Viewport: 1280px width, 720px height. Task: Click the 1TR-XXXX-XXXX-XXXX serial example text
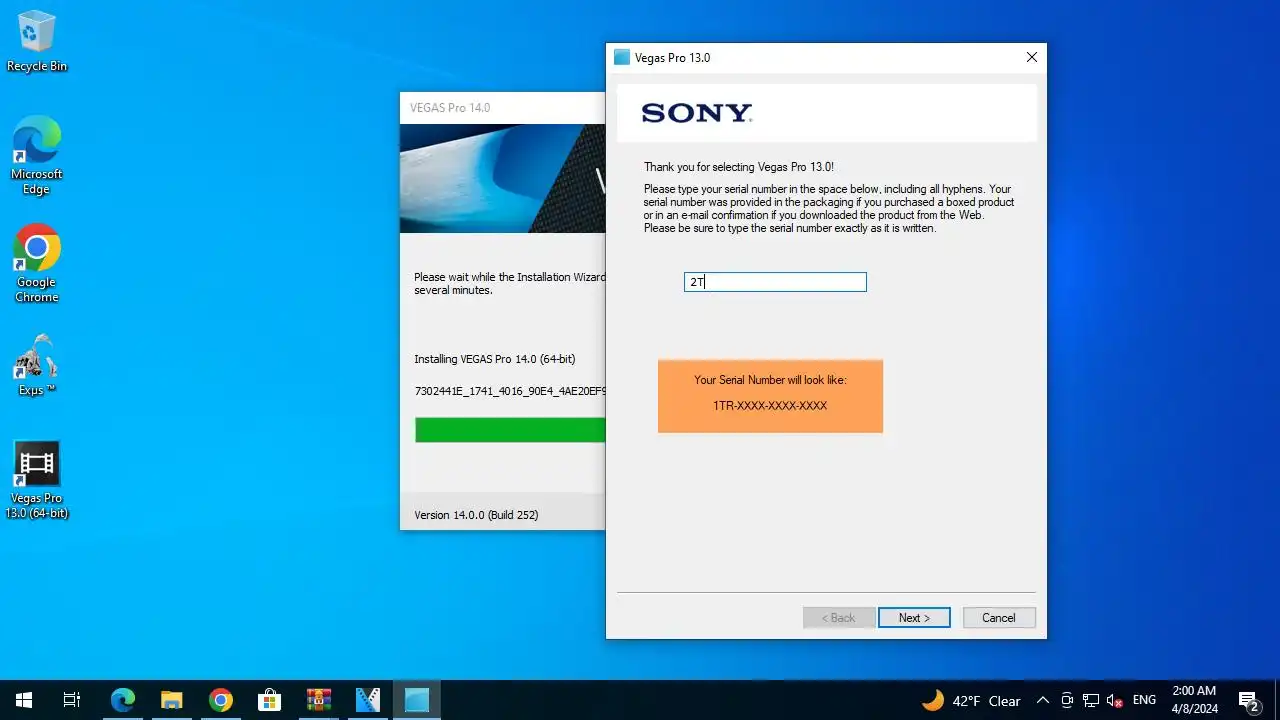coord(770,406)
